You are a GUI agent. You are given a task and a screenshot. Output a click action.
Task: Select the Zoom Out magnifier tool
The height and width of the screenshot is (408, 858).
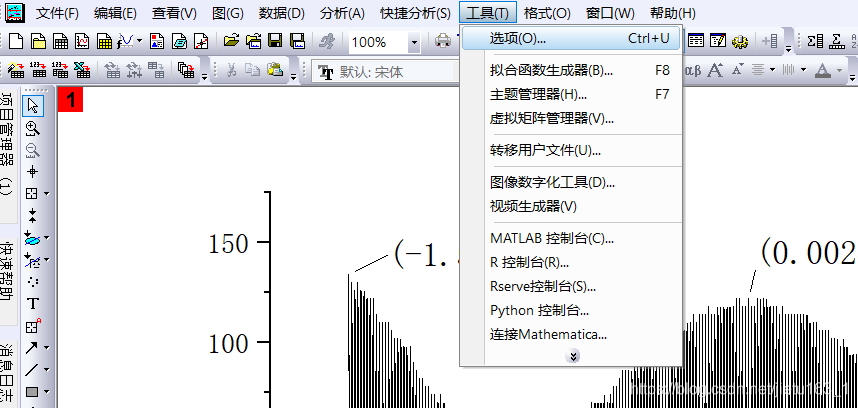[x=33, y=150]
